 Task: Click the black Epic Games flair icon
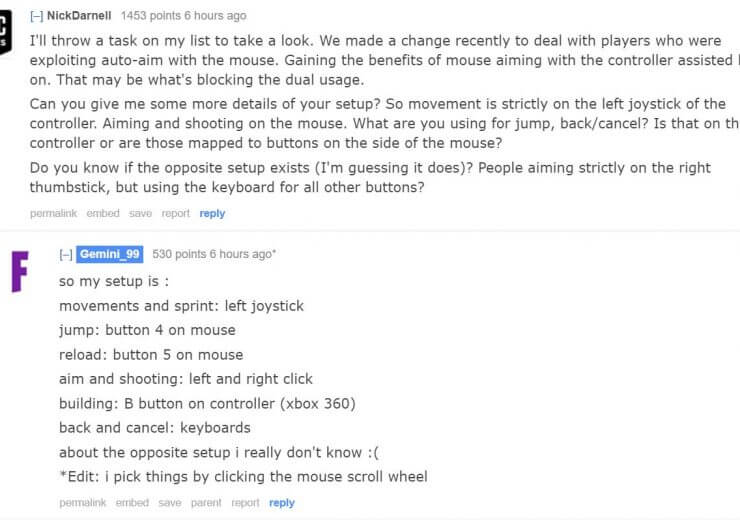pyautogui.click(x=6, y=32)
